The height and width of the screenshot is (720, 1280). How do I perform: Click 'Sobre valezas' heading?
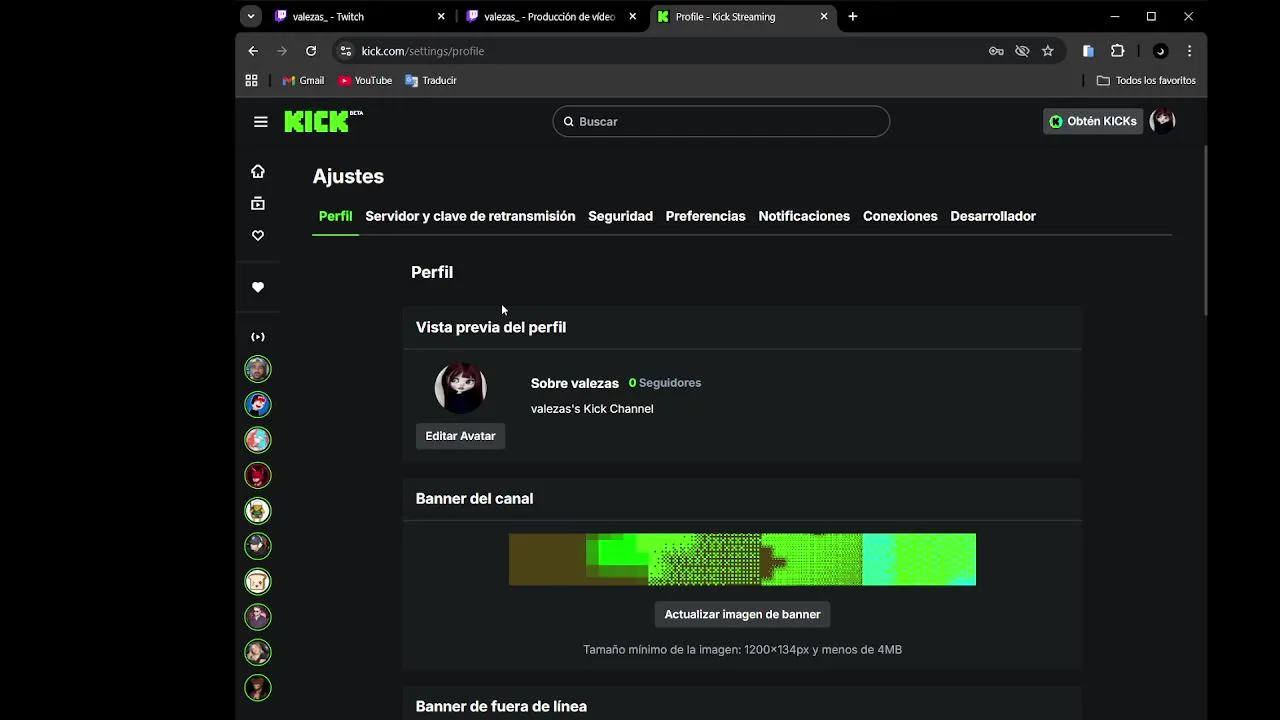575,383
